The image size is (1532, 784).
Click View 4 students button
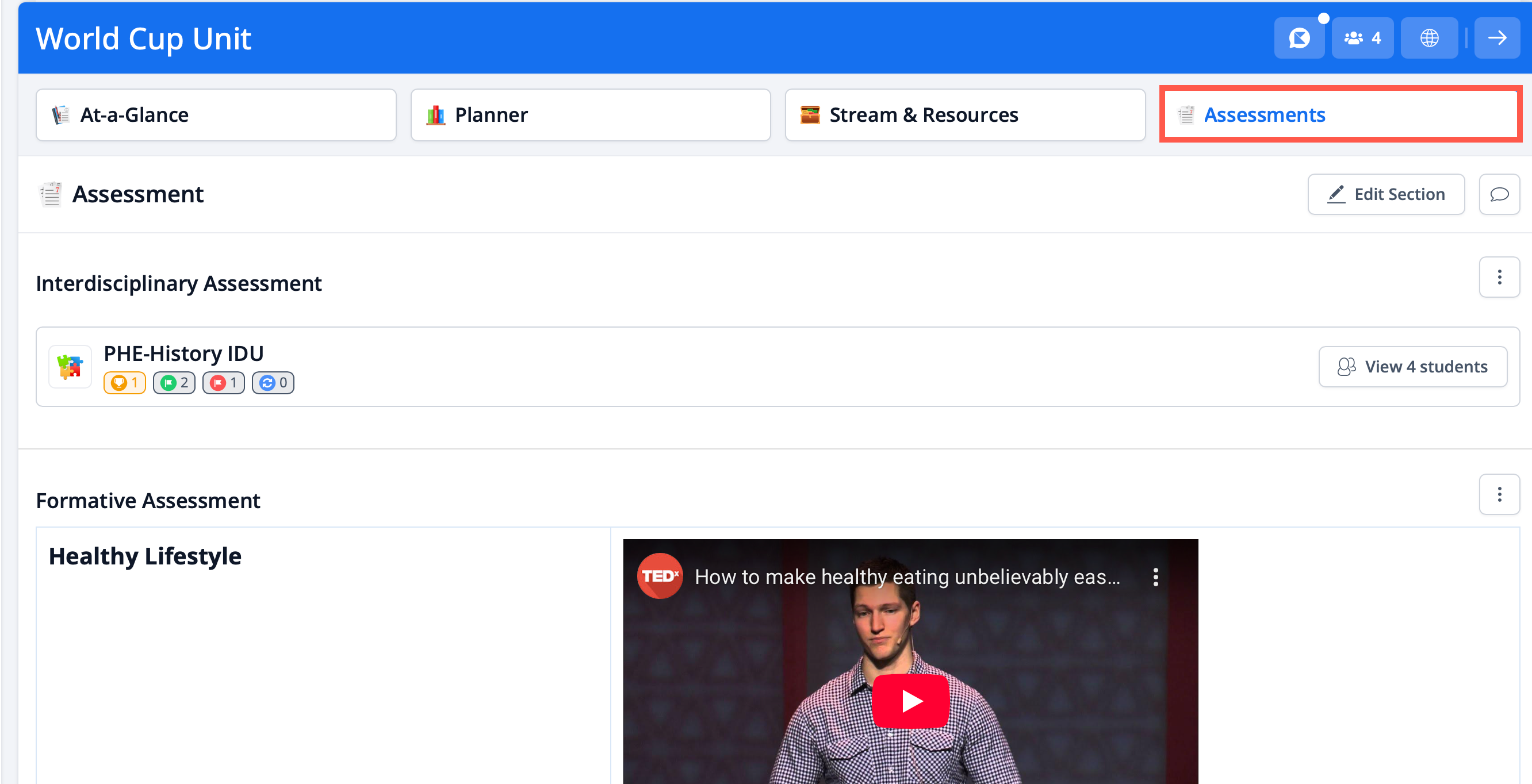pos(1412,367)
